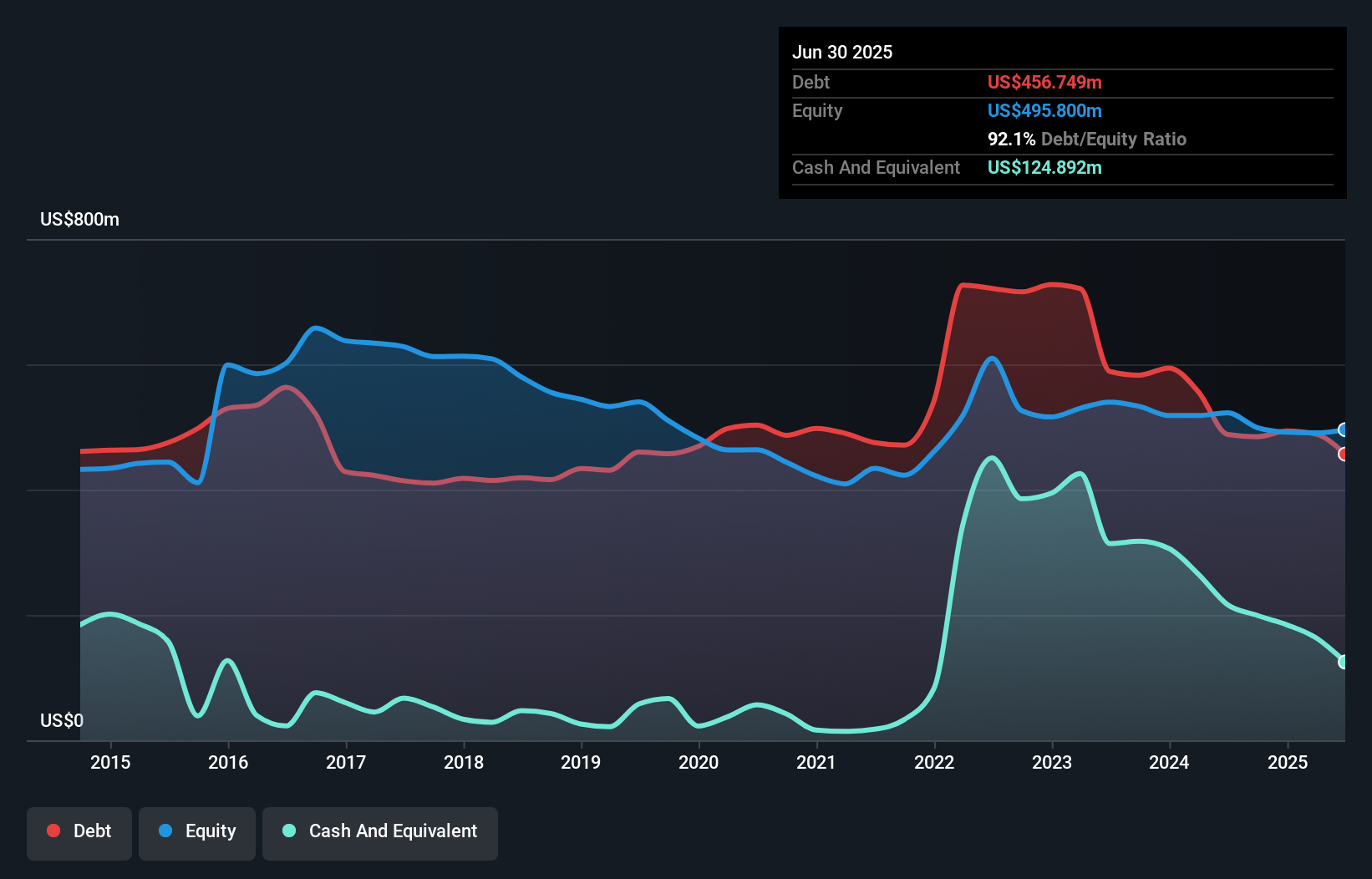This screenshot has height=879, width=1372.
Task: Click the Jun 30 2025 tooltip date
Action: (842, 52)
